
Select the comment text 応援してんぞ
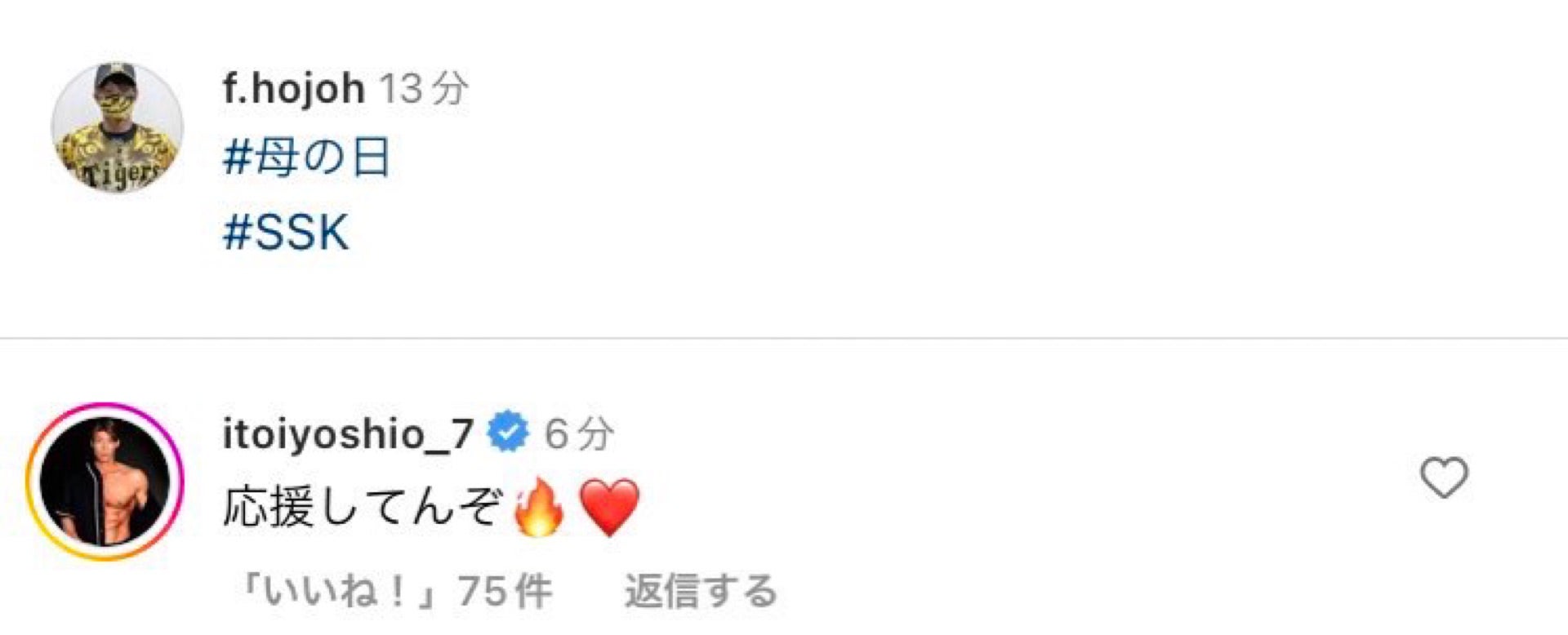pos(362,507)
